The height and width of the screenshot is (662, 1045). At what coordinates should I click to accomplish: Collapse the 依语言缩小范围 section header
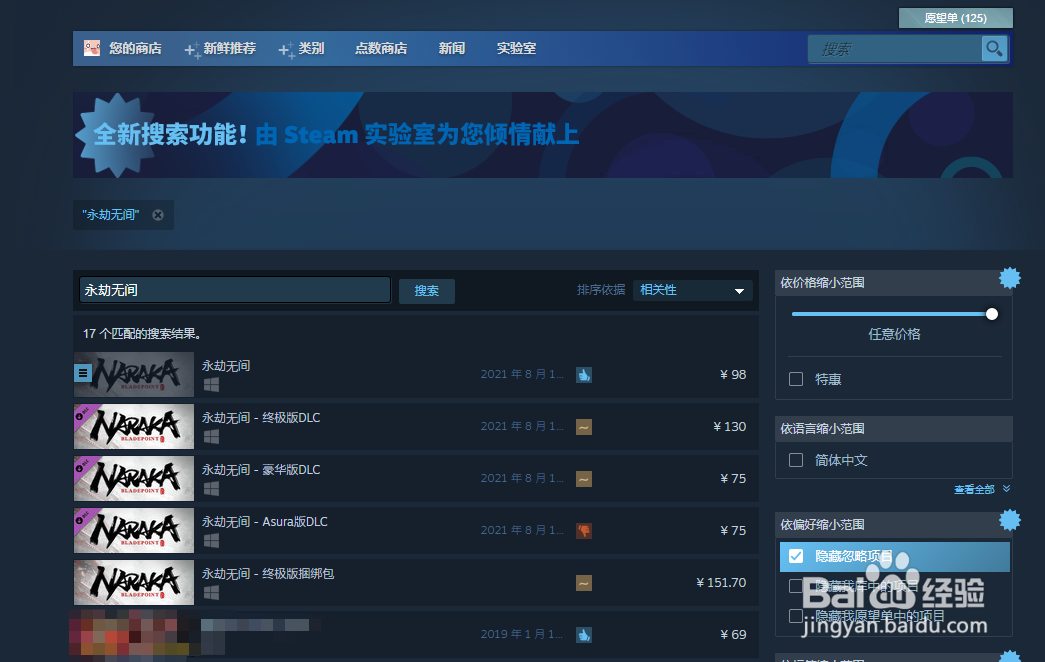(894, 429)
